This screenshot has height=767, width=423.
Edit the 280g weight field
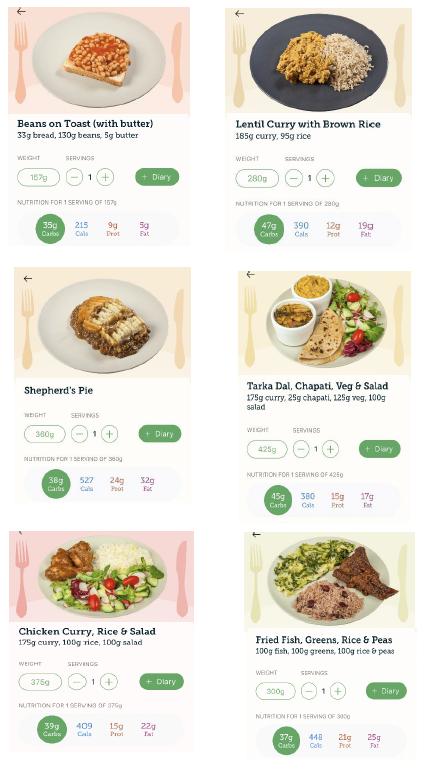tap(257, 178)
